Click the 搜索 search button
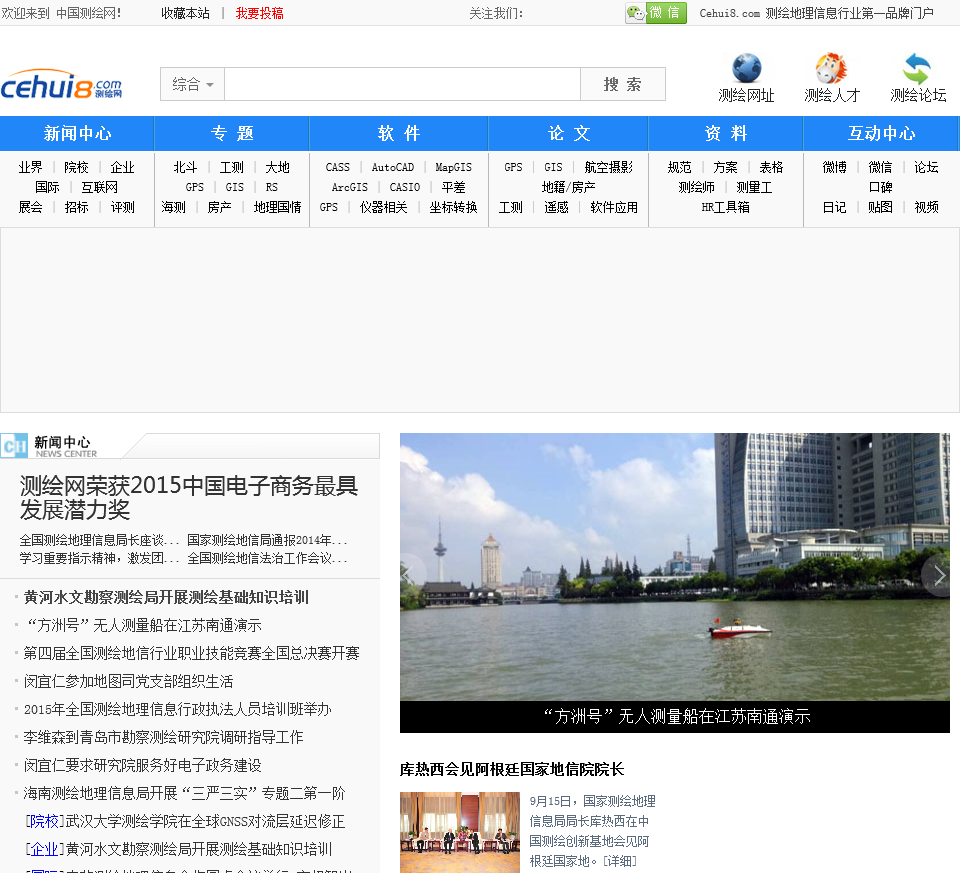Viewport: 960px width, 873px height. pyautogui.click(x=623, y=84)
